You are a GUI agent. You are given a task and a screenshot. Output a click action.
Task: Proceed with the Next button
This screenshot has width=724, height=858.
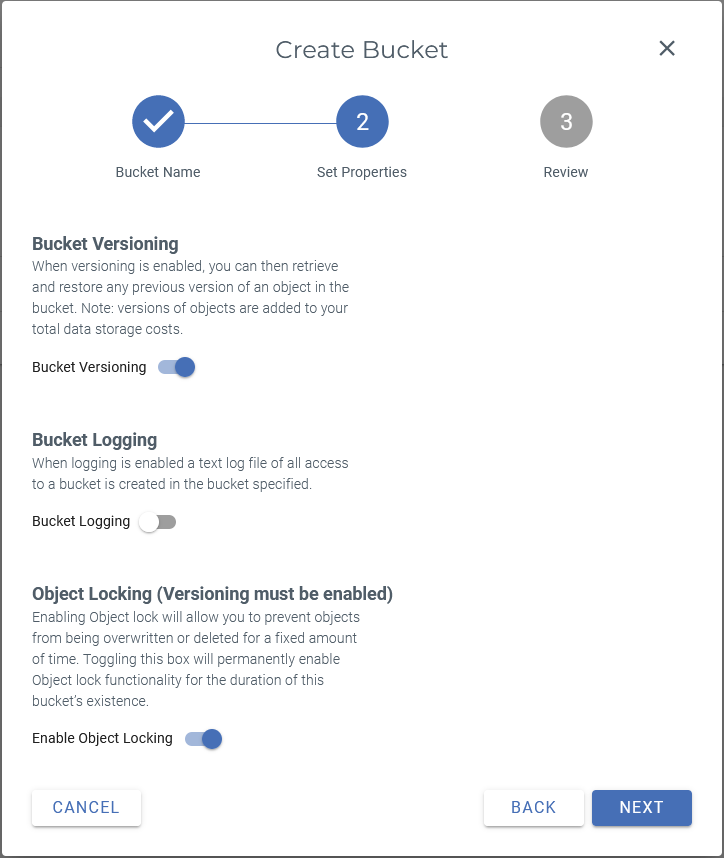pyautogui.click(x=641, y=808)
